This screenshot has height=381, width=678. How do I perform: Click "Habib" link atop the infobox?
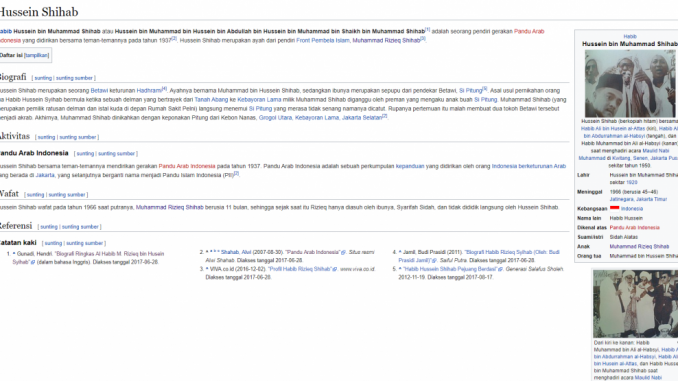630,36
